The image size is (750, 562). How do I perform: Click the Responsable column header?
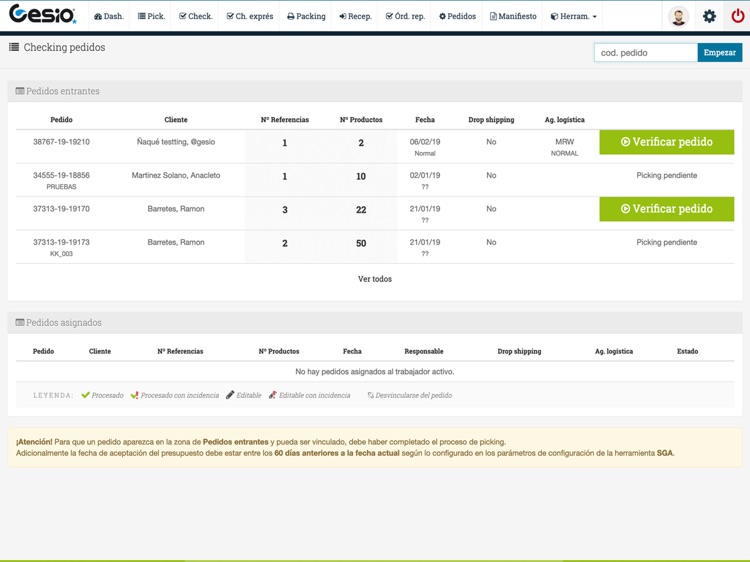[x=424, y=351]
